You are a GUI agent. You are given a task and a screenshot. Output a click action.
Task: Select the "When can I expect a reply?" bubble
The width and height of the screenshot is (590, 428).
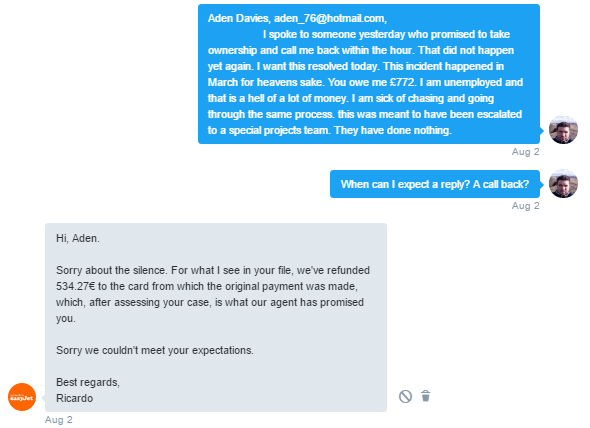point(435,184)
